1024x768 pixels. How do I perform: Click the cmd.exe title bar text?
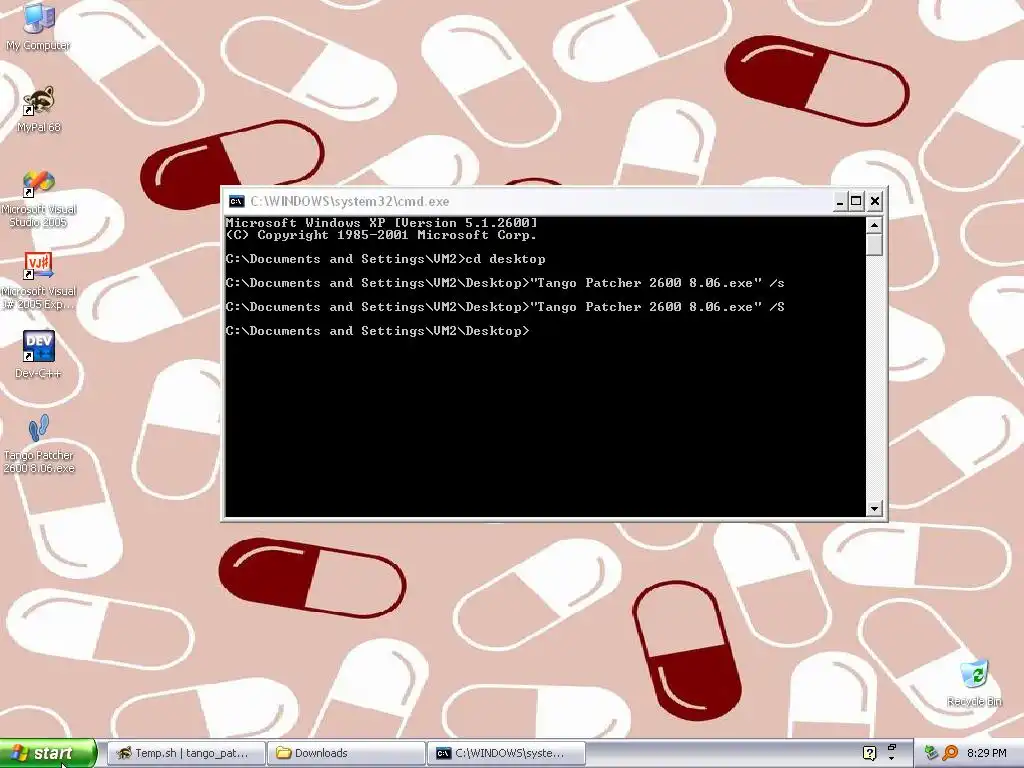(x=349, y=201)
